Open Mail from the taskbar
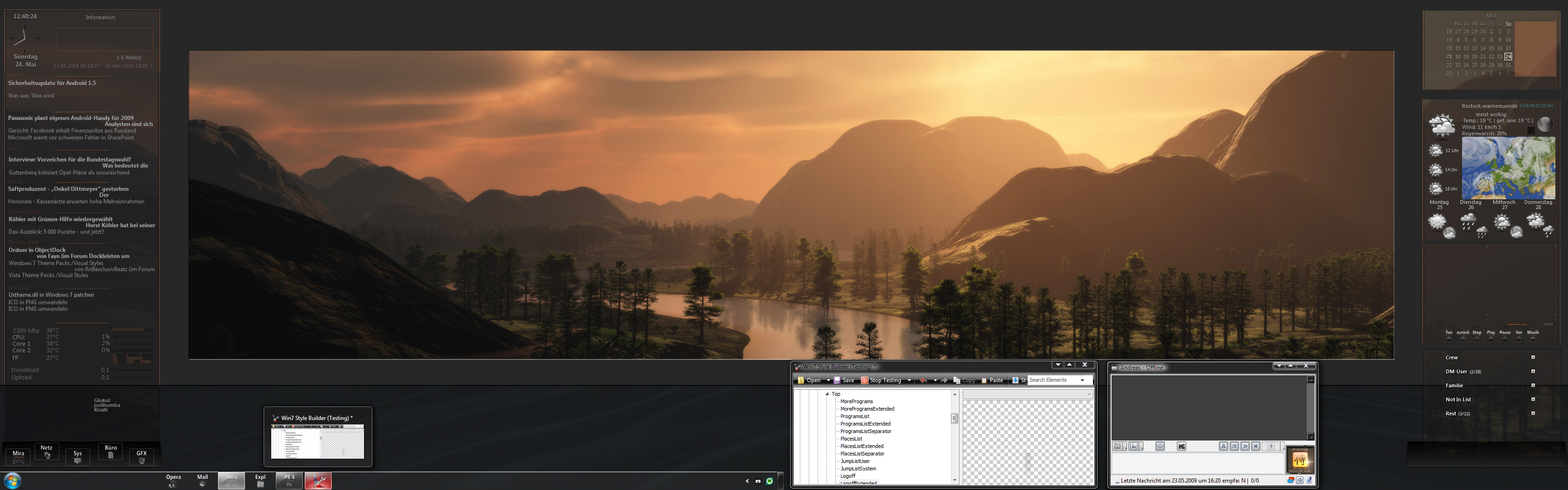The width and height of the screenshot is (1568, 490). 202,481
